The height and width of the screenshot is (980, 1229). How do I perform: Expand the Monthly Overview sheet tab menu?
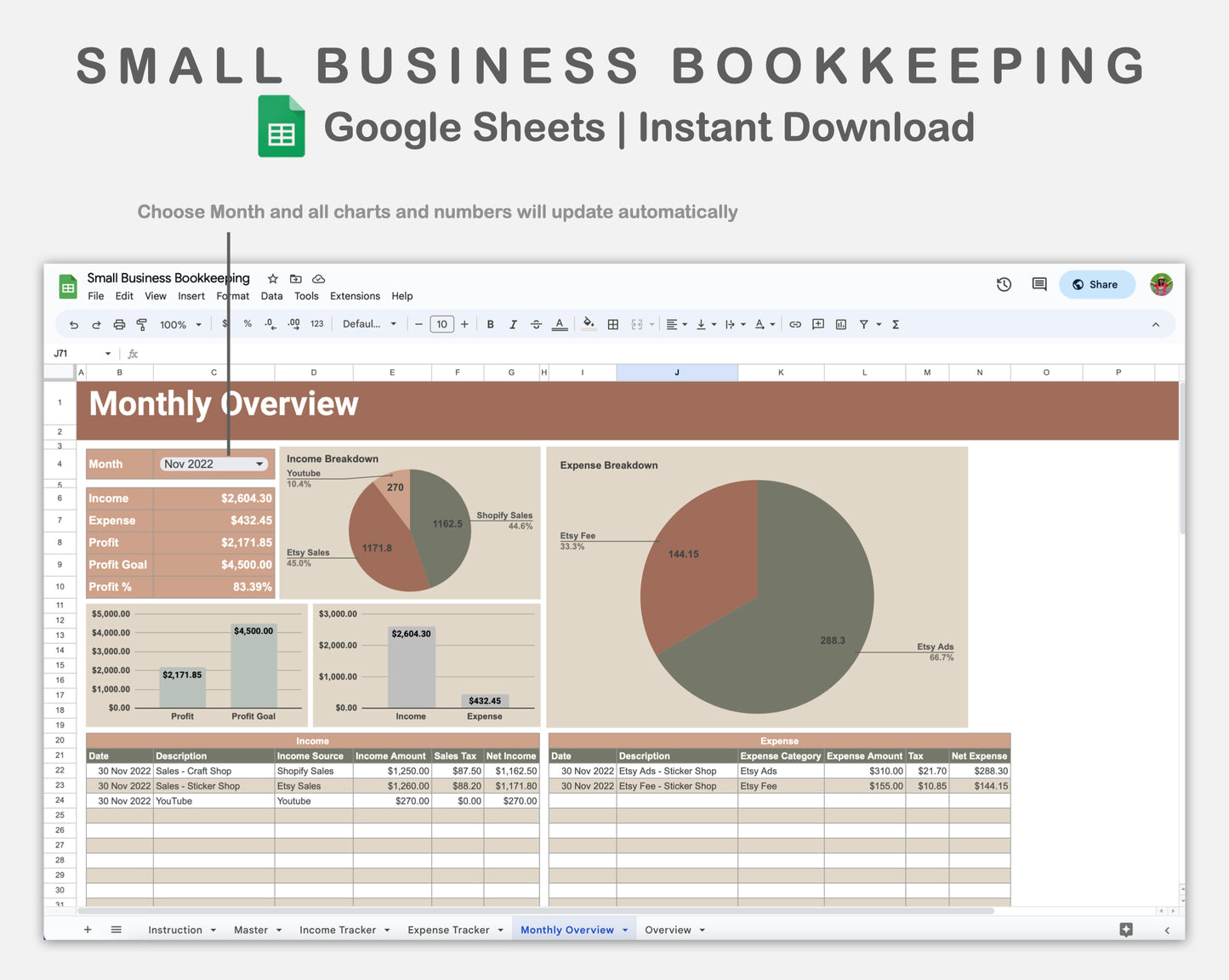(x=624, y=929)
